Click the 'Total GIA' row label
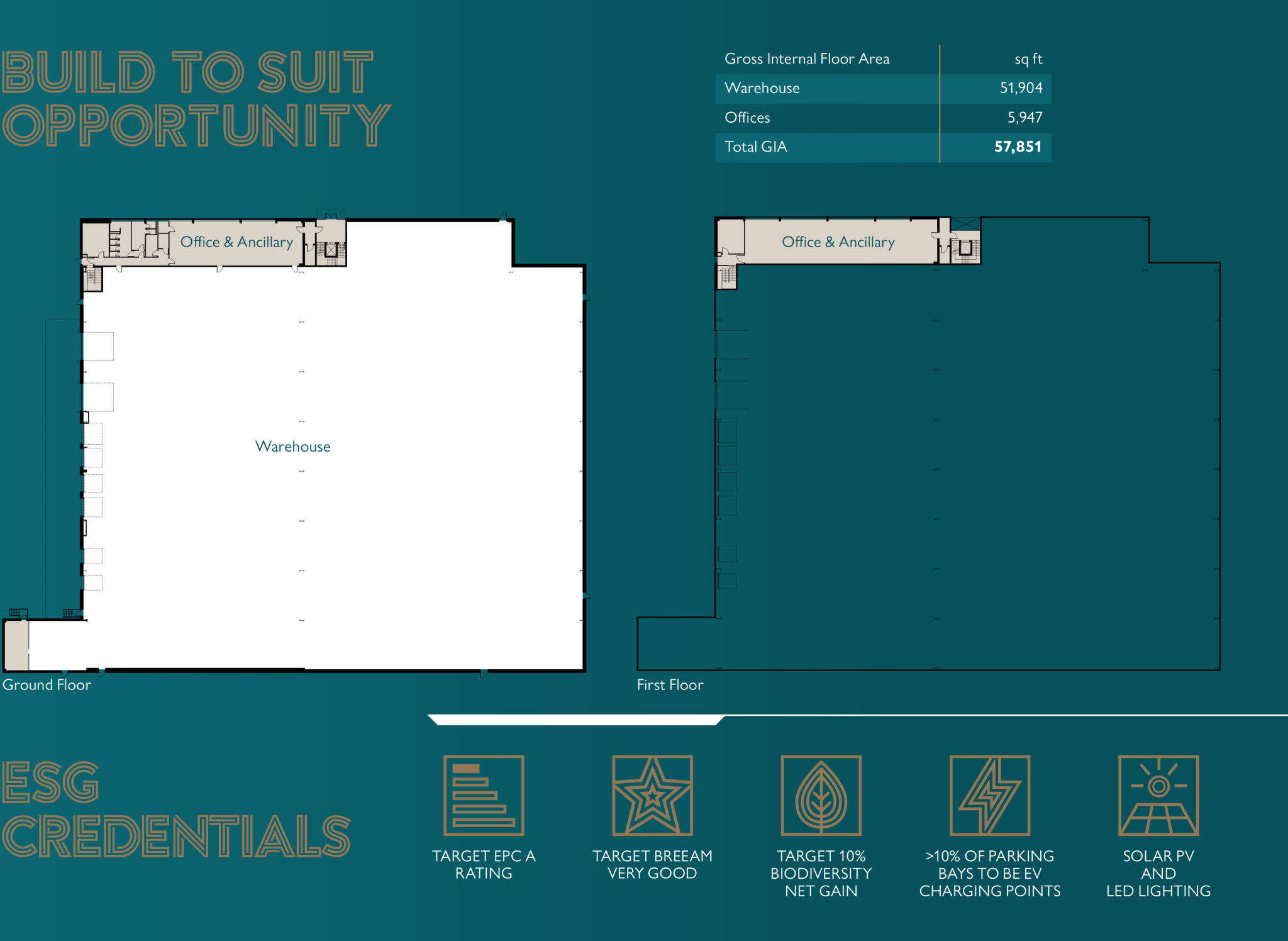Viewport: 1288px width, 941px height. click(756, 147)
